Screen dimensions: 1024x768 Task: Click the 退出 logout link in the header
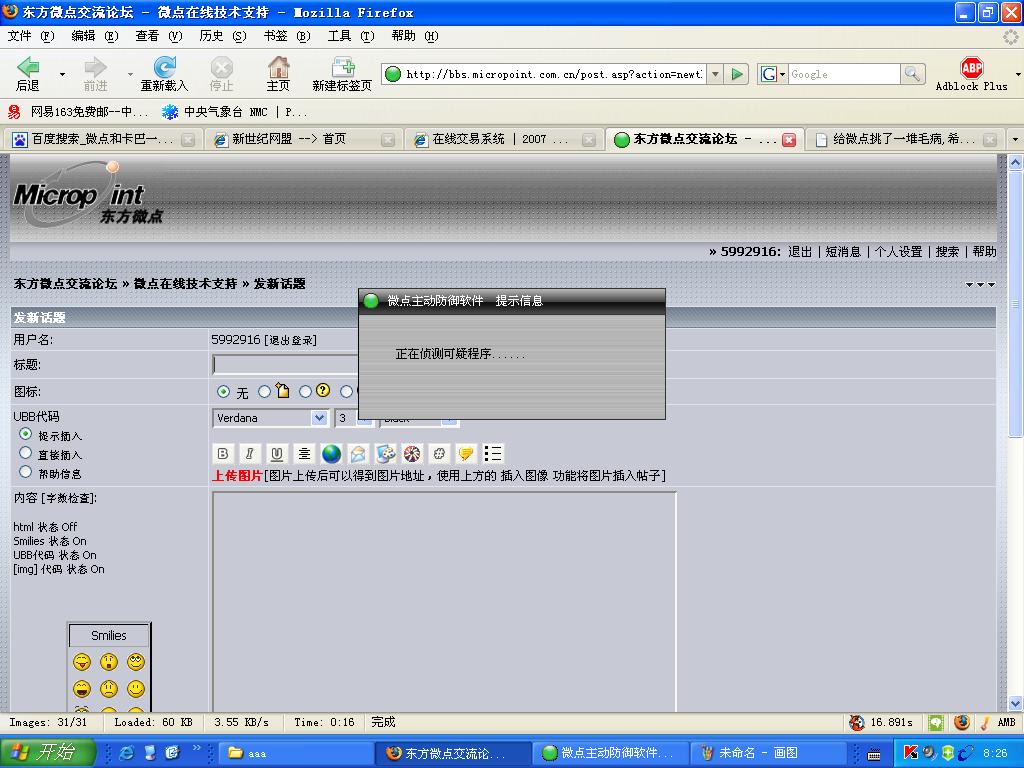(x=800, y=251)
